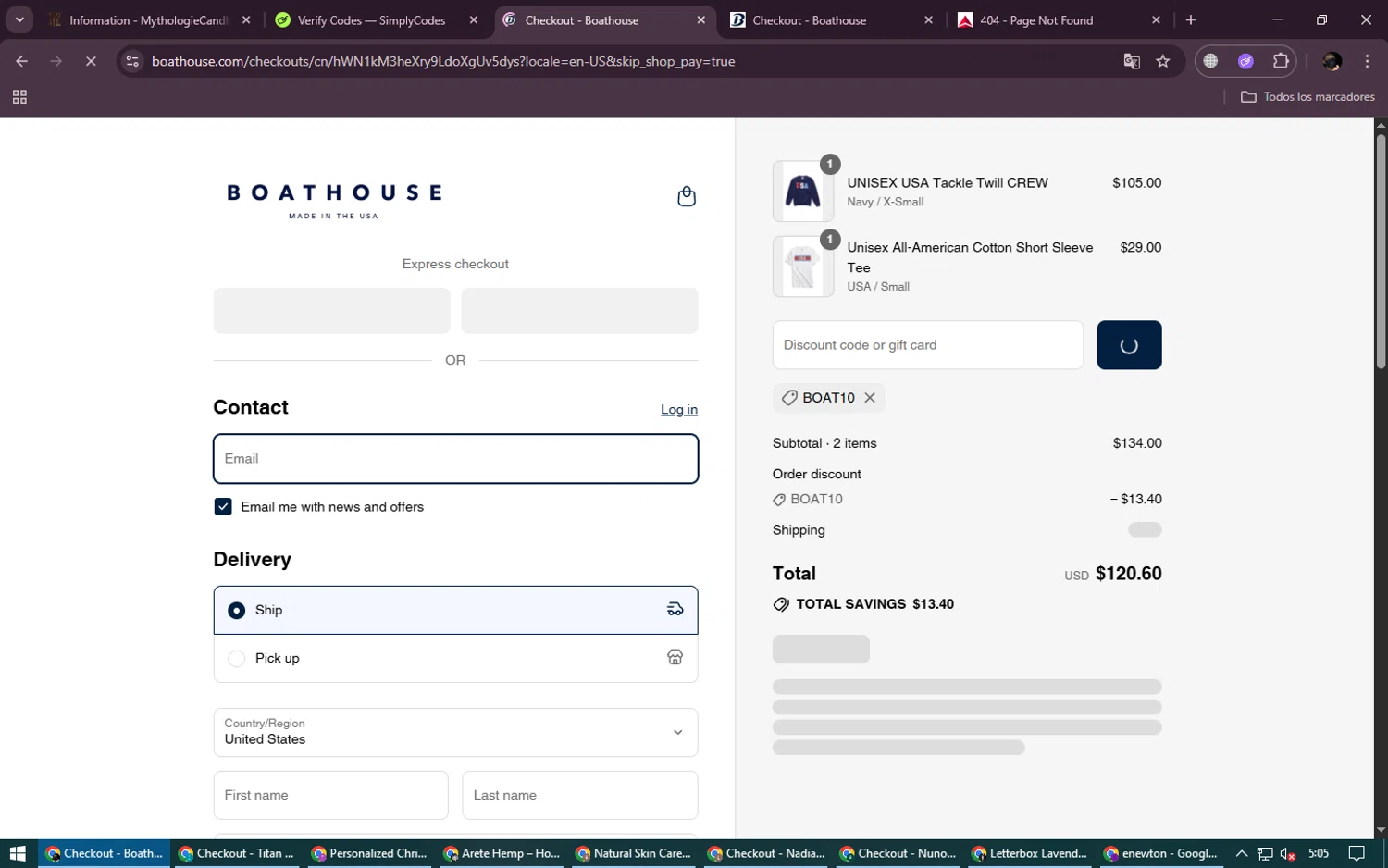
Task: Click the TOTAL SAVINGS $13.40 label
Action: click(874, 604)
